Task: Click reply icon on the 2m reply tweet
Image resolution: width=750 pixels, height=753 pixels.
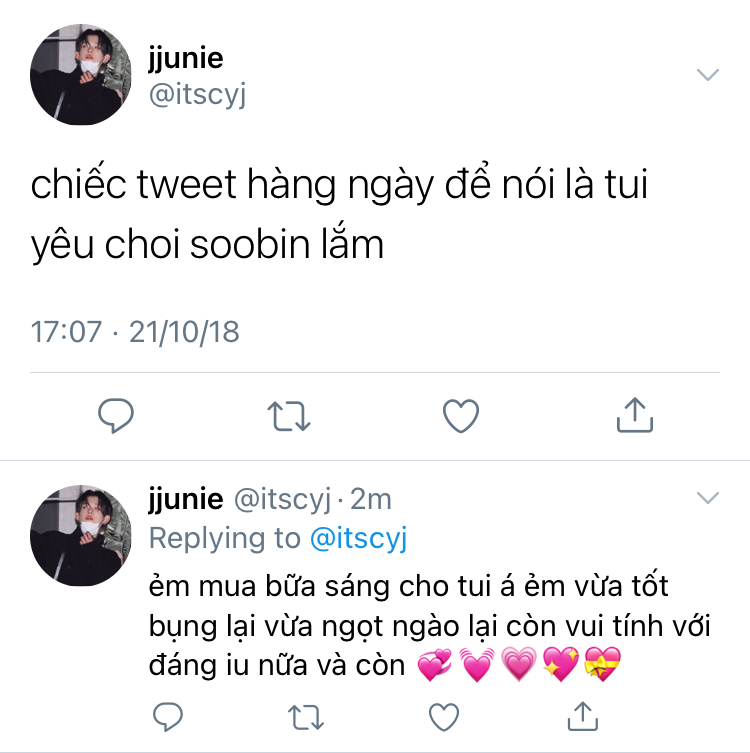Action: 168,717
